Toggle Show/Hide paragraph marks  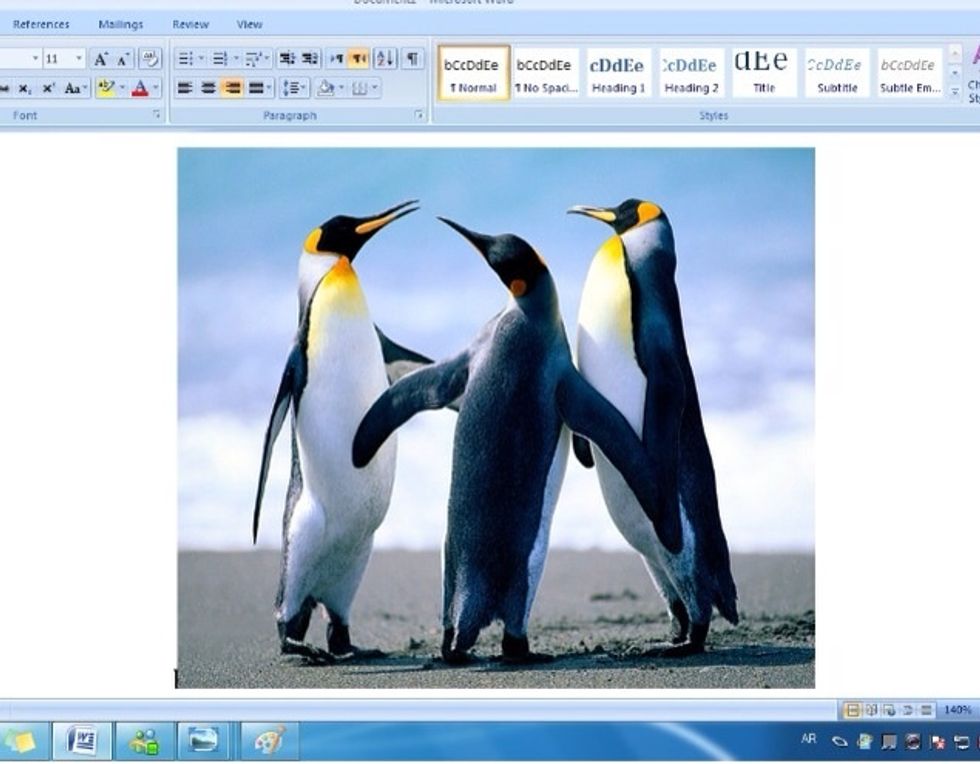412,59
